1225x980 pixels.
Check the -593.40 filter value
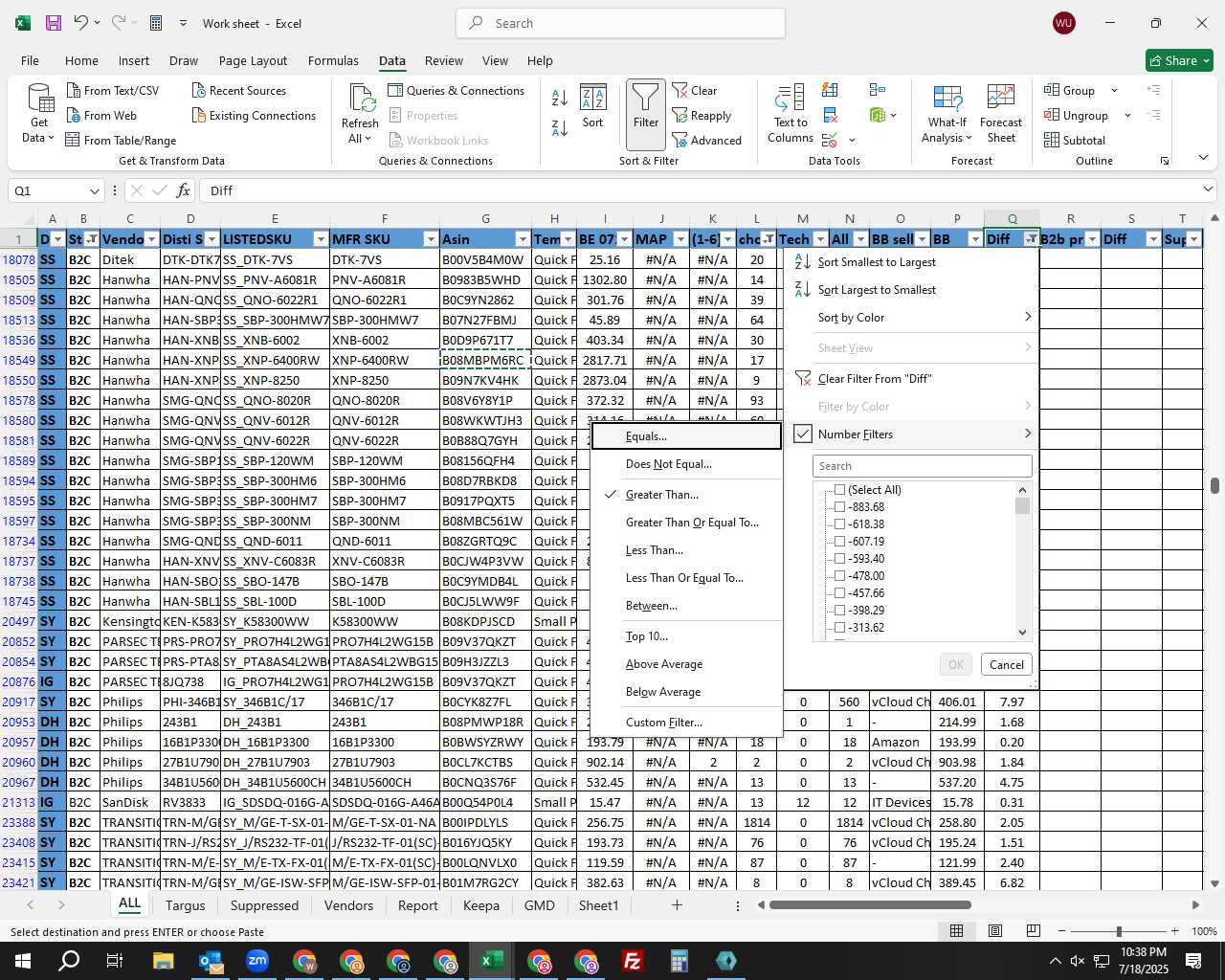point(840,559)
